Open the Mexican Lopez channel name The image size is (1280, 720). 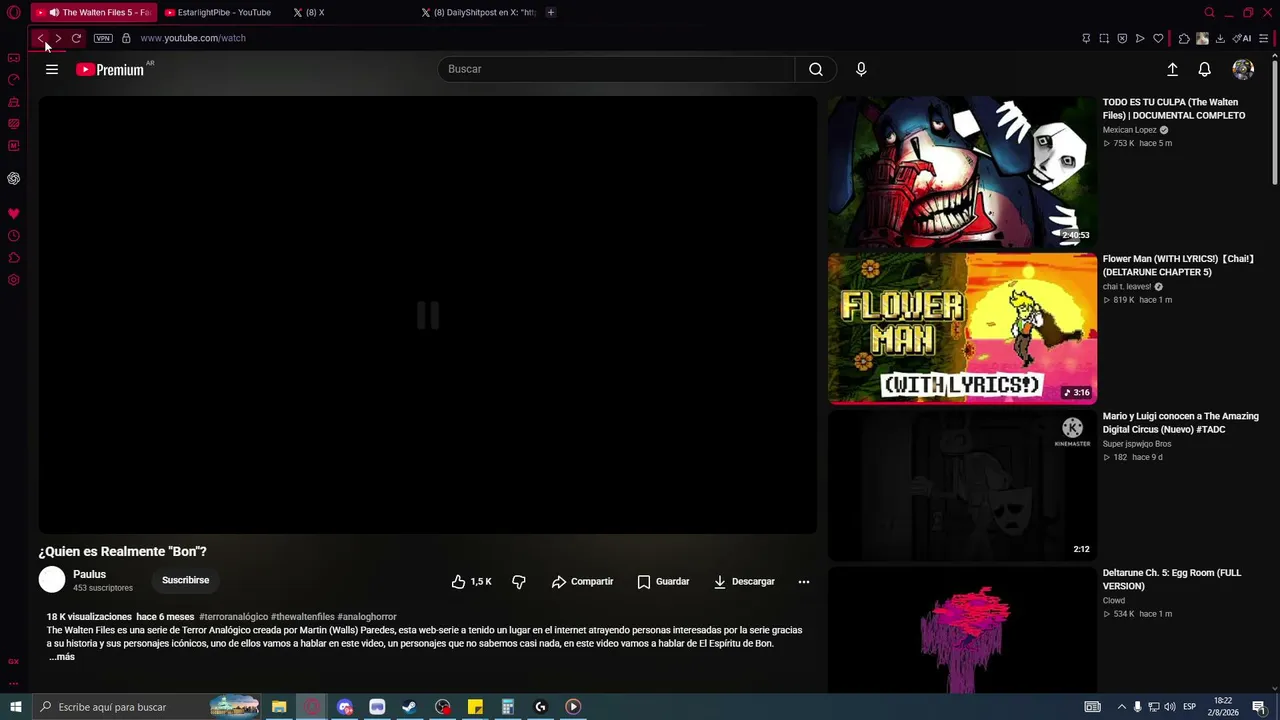coord(1130,130)
